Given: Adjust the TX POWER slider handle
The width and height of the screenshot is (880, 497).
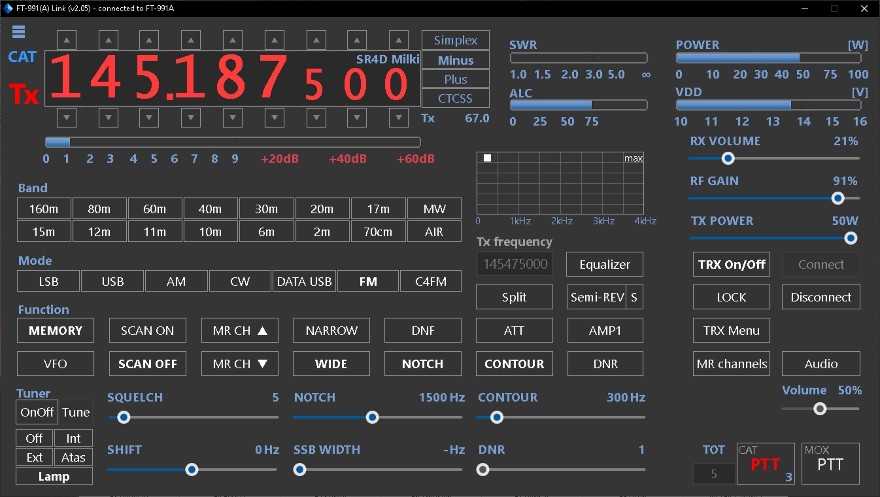Looking at the screenshot, I should point(851,238).
